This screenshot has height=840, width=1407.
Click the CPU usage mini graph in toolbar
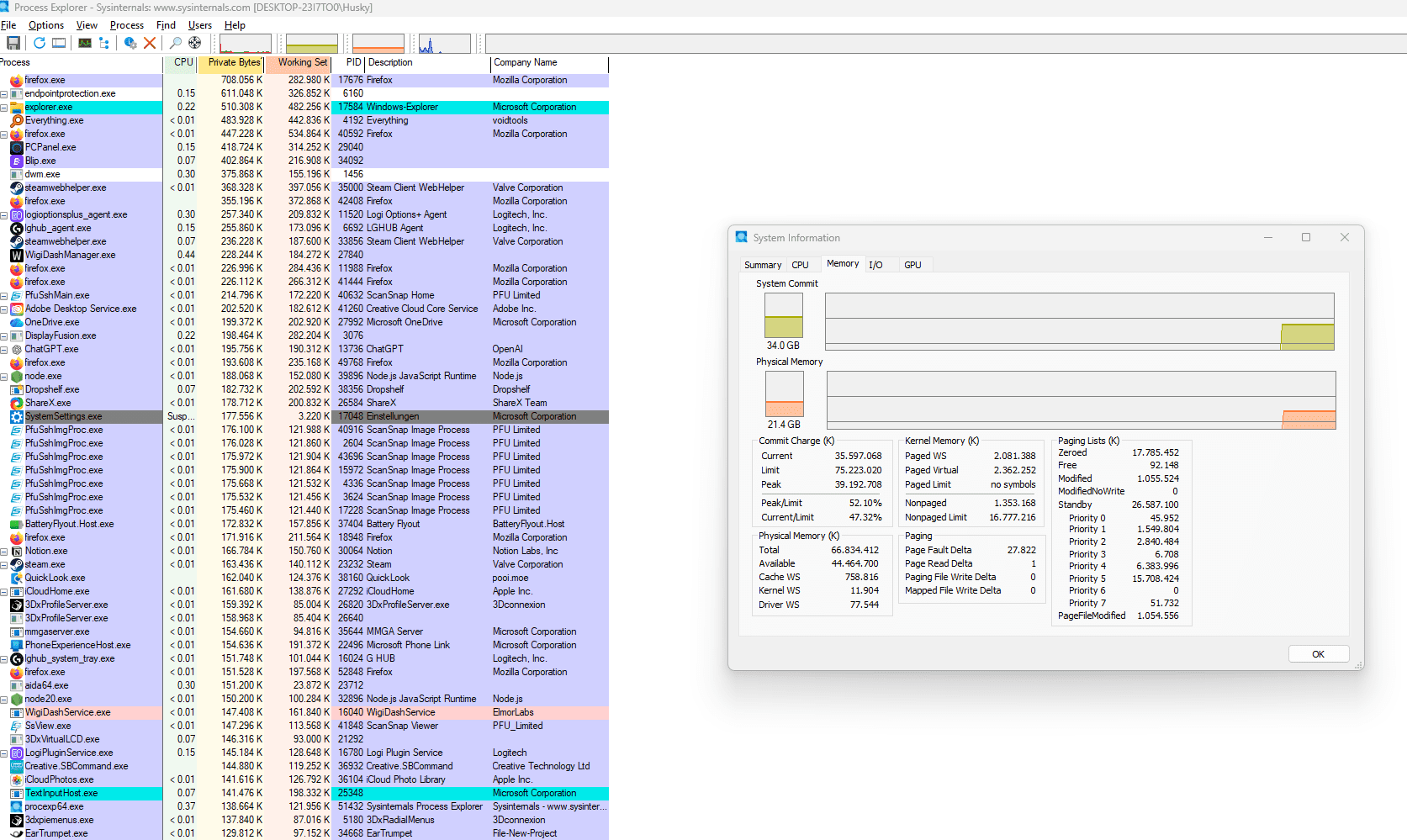(x=246, y=44)
